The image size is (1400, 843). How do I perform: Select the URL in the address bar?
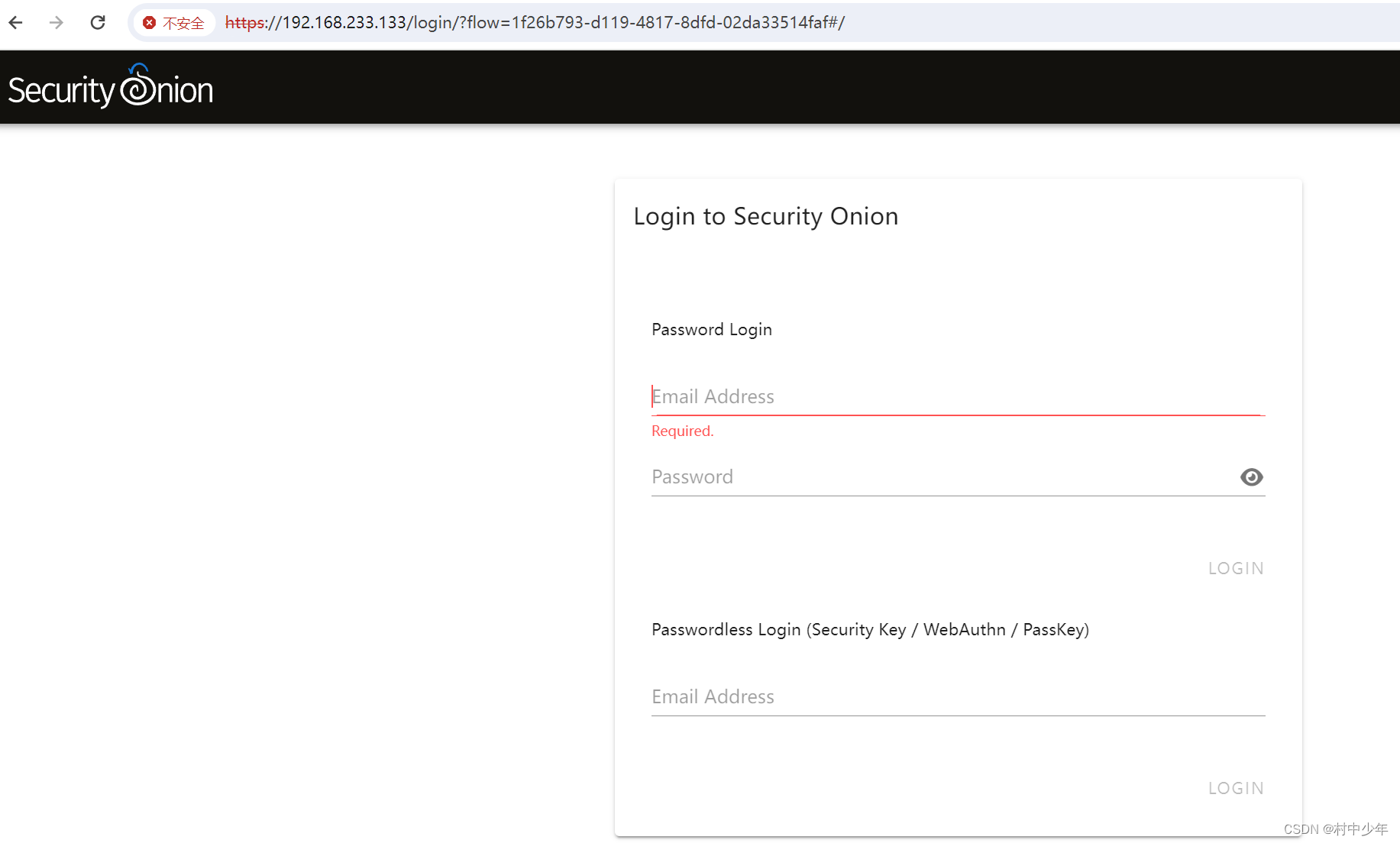pyautogui.click(x=535, y=23)
